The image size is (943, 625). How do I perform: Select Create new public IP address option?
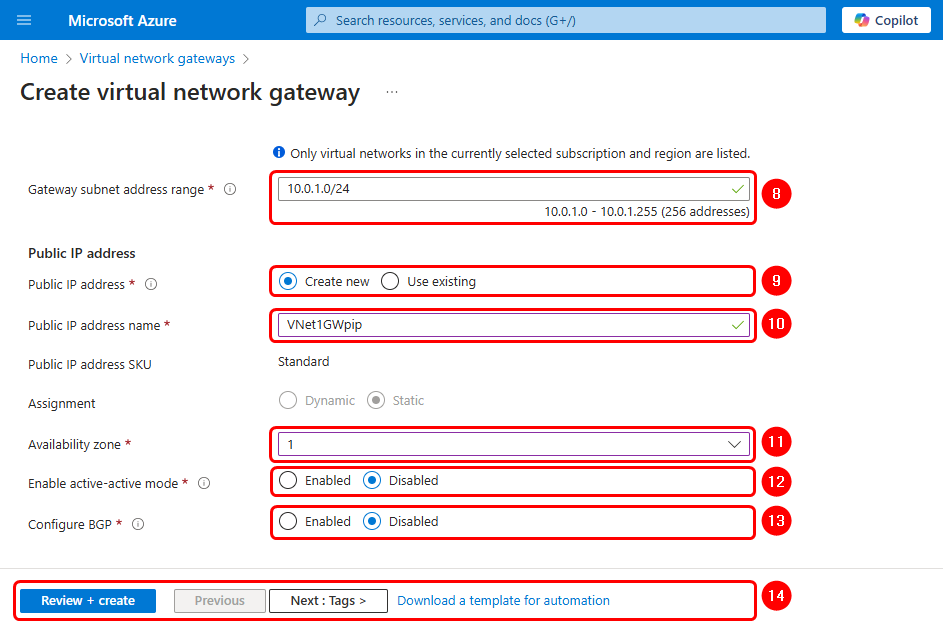point(288,282)
